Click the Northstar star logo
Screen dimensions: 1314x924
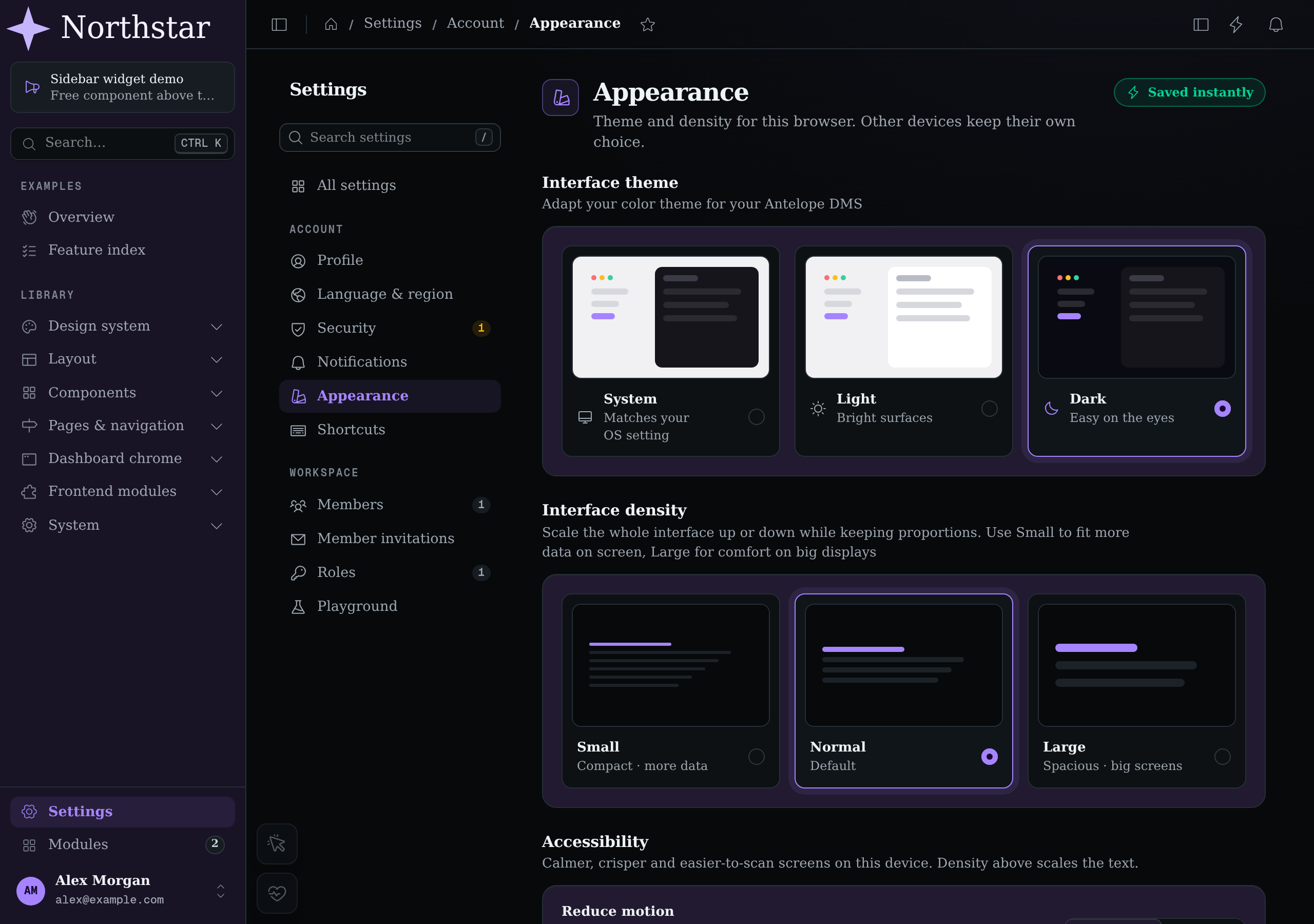point(28,28)
